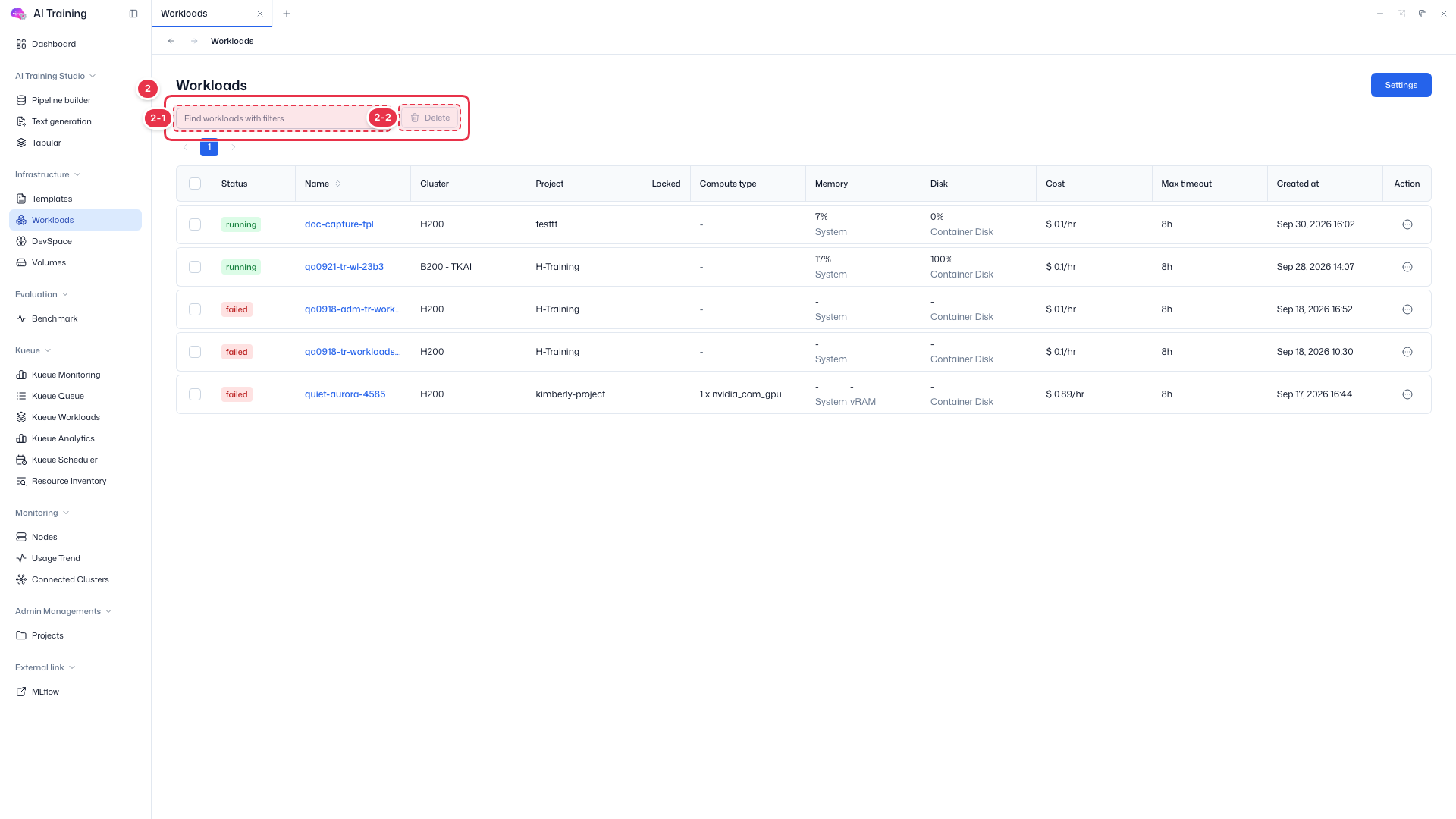Open Kueue Scheduler page
Viewport: 1456px width, 819px height.
[x=75, y=460]
